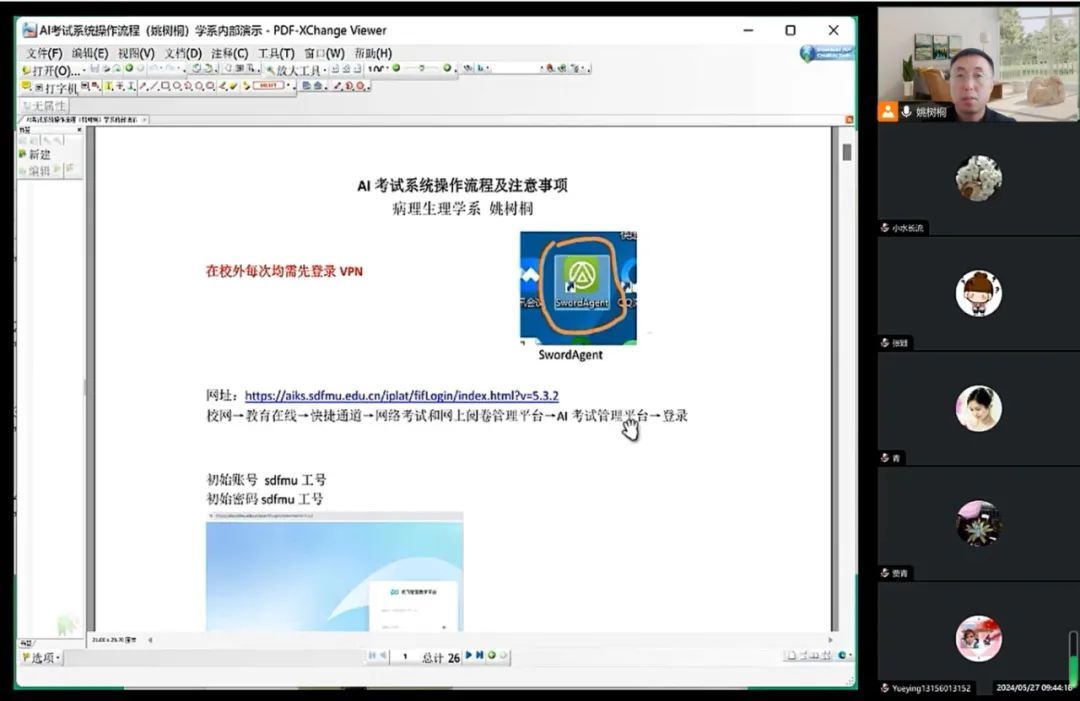Close the document tab
The image size is (1080, 701).
(x=144, y=120)
